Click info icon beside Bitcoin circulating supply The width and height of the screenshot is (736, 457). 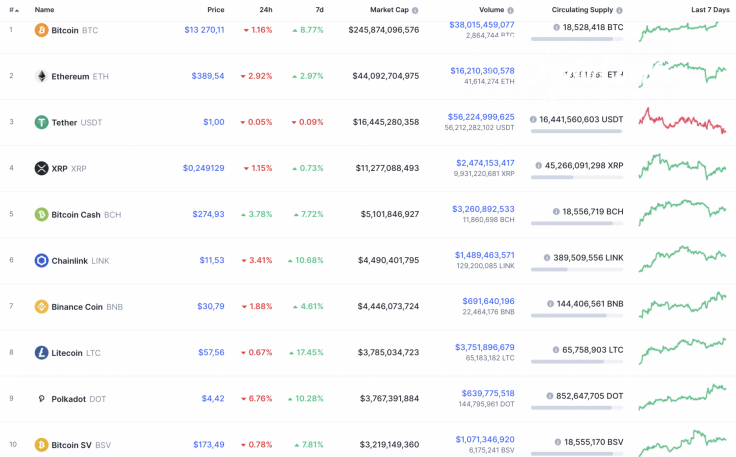(x=556, y=27)
